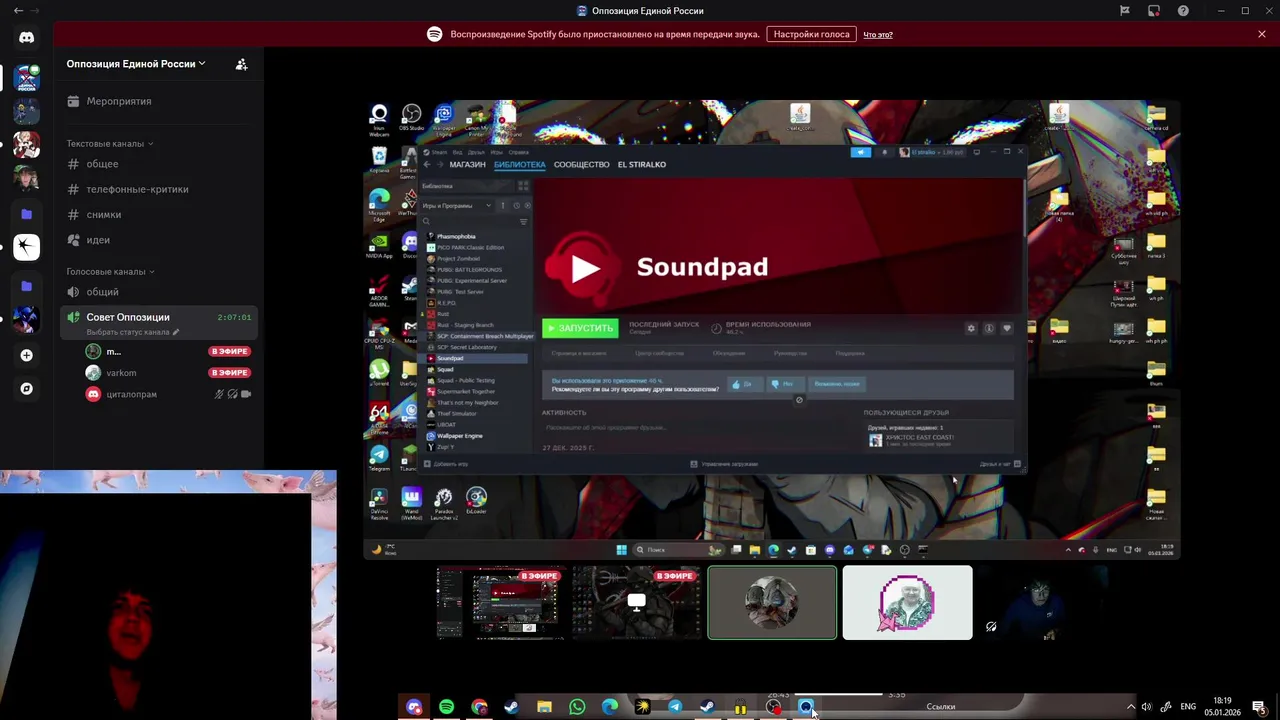Open the 'снимки' text channel
The width and height of the screenshot is (1280, 720).
(159, 215)
